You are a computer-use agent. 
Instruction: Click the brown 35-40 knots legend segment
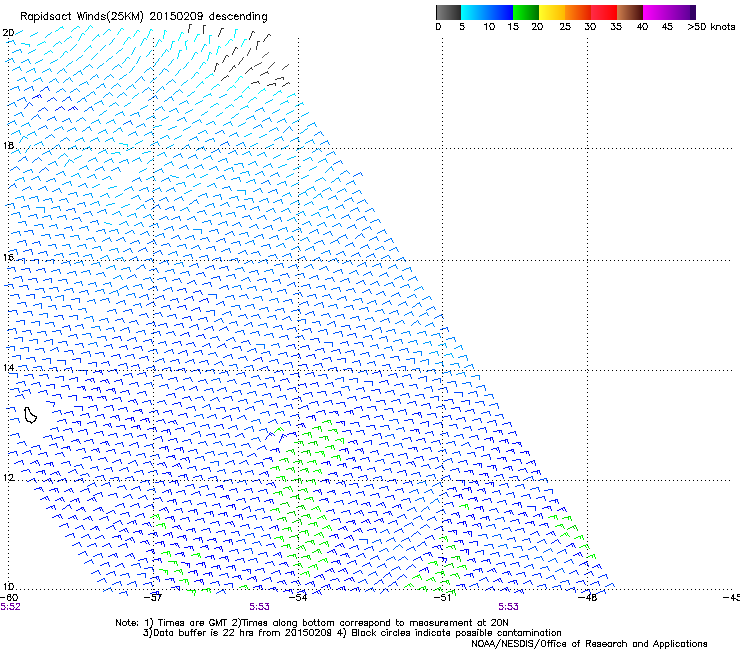[x=630, y=12]
